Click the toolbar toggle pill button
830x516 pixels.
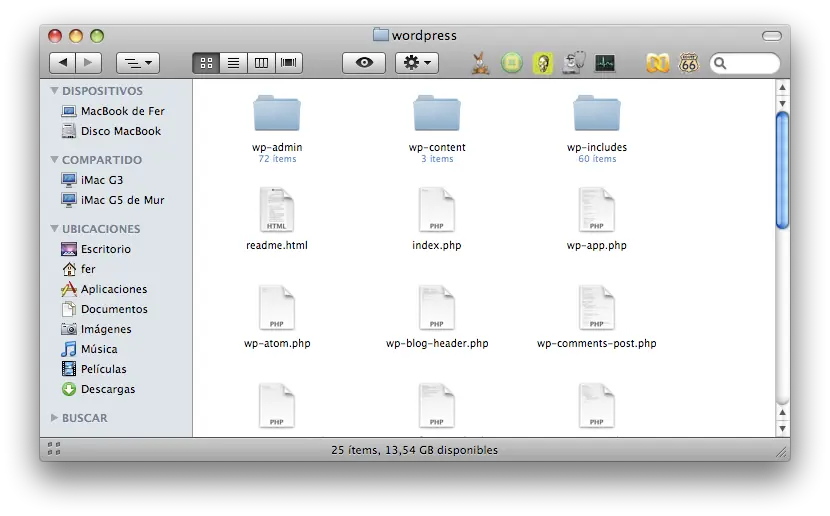[x=771, y=36]
